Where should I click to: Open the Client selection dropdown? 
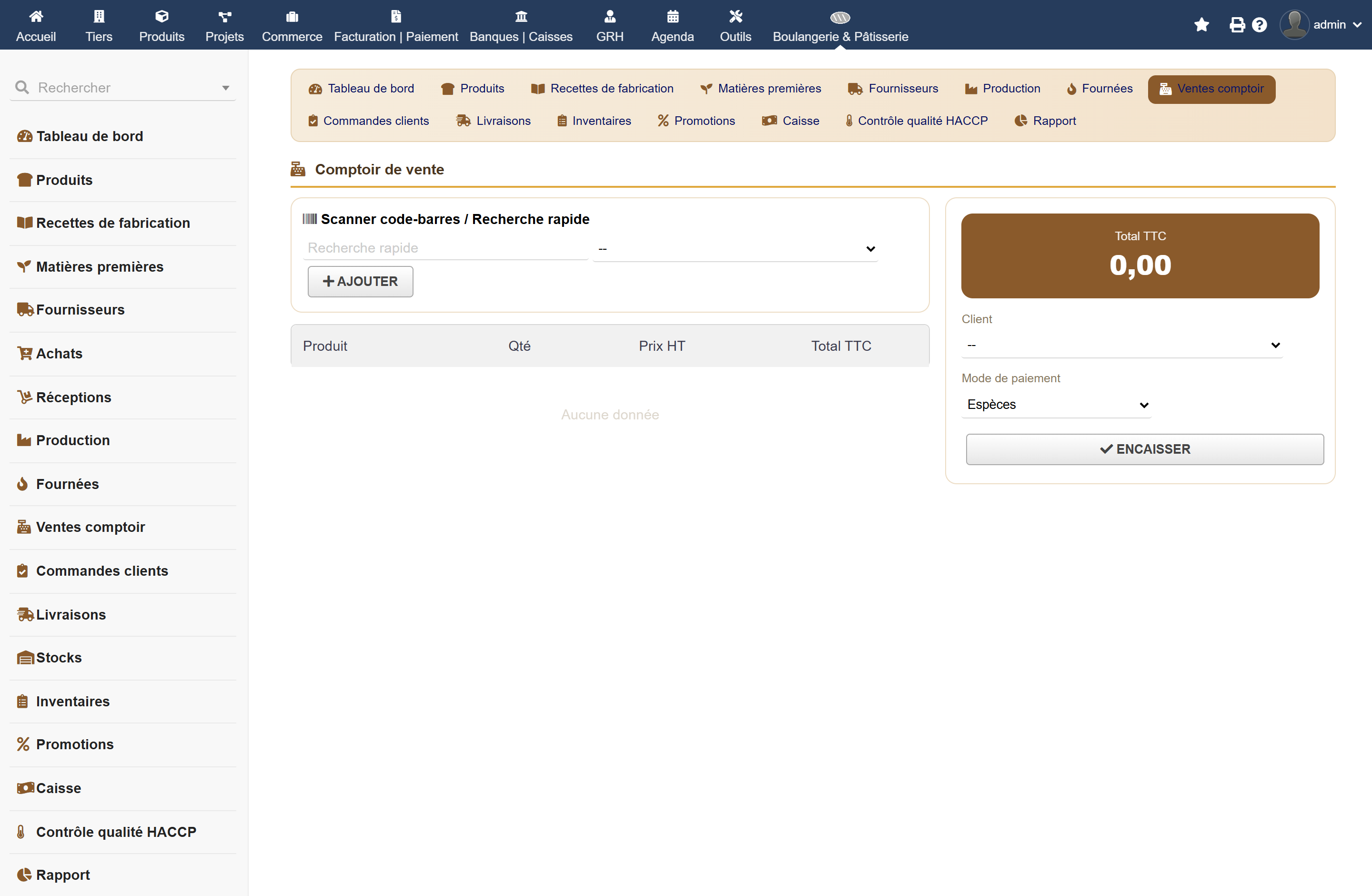click(1122, 345)
